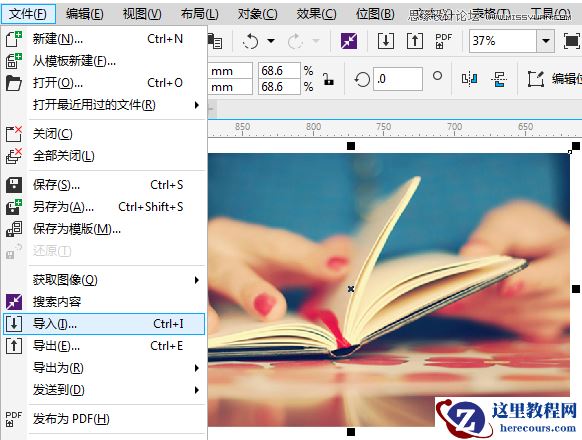Click the save as template icon
This screenshot has width=582, height=440.
click(14, 229)
